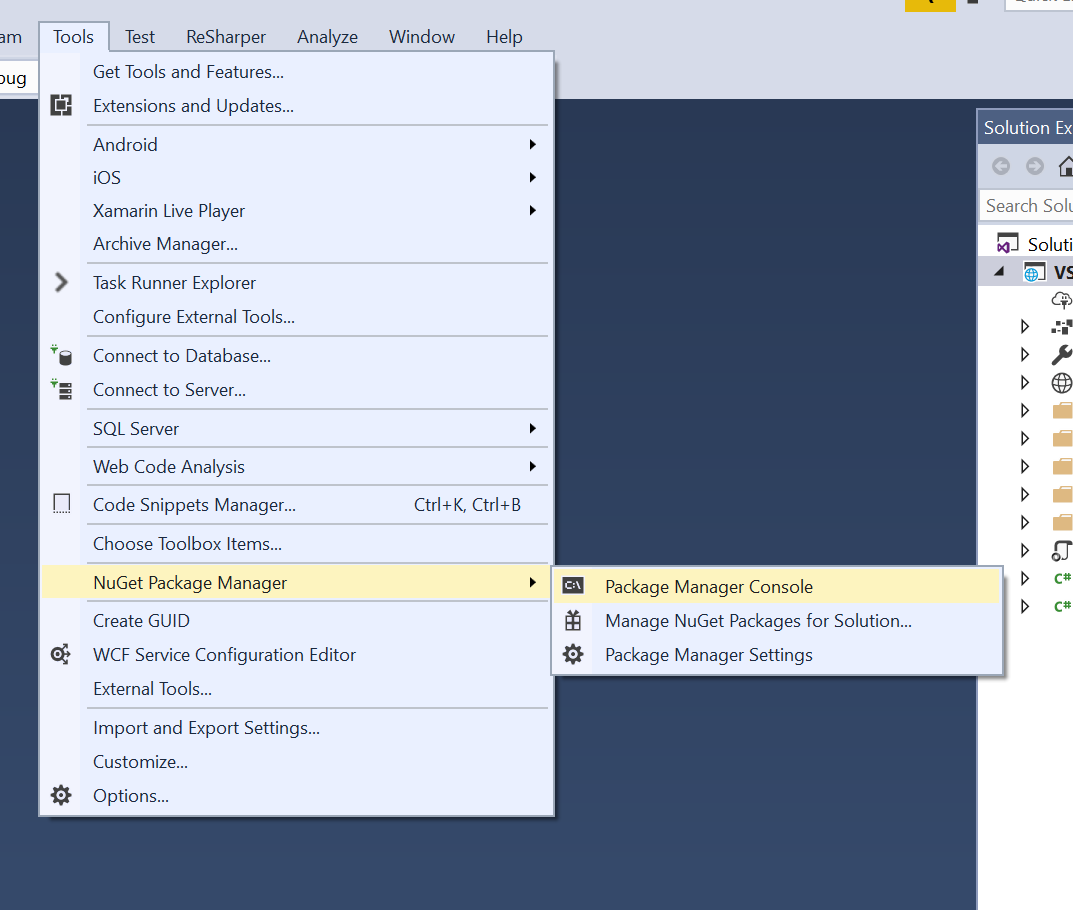Image resolution: width=1073 pixels, height=910 pixels.
Task: Choose Import and Export Settings
Action: [206, 728]
